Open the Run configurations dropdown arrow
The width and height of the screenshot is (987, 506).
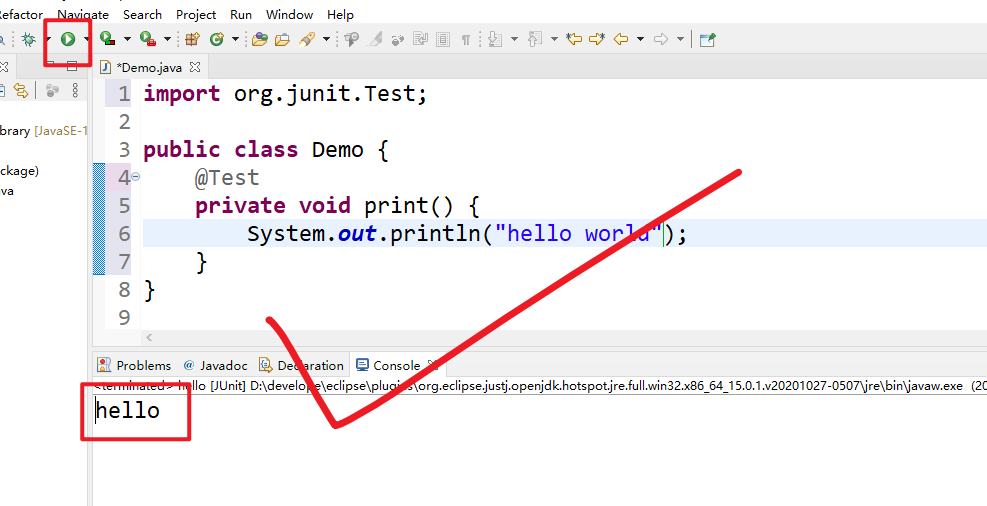click(86, 40)
